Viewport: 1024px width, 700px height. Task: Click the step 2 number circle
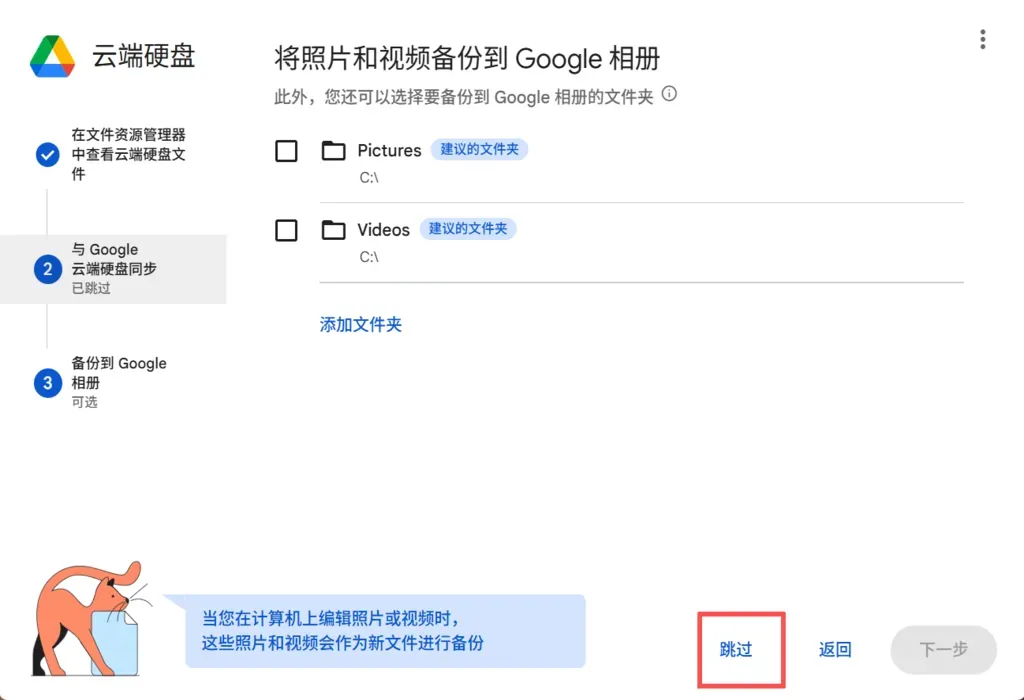pyautogui.click(x=47, y=269)
